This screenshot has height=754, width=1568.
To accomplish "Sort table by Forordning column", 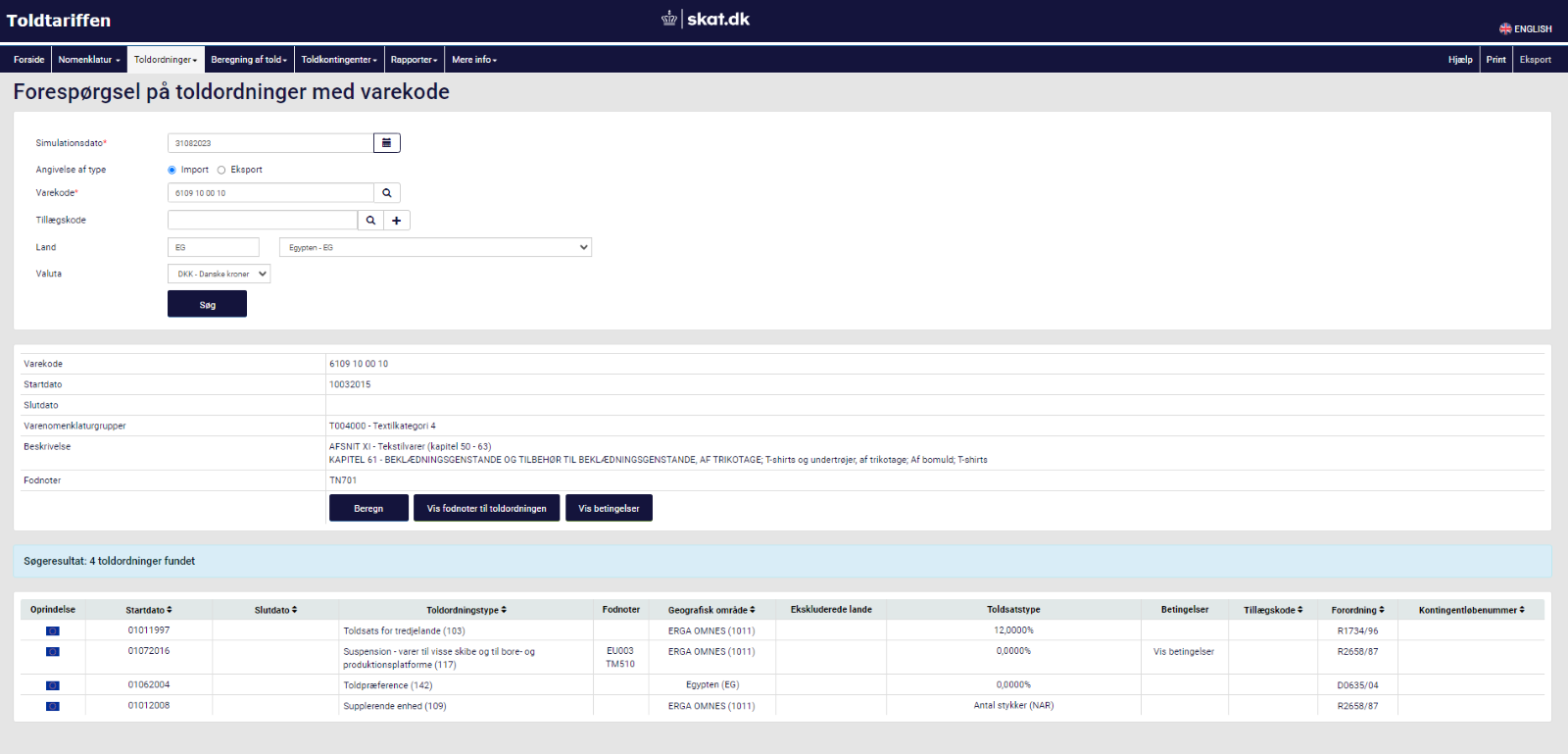I will 1357,610.
